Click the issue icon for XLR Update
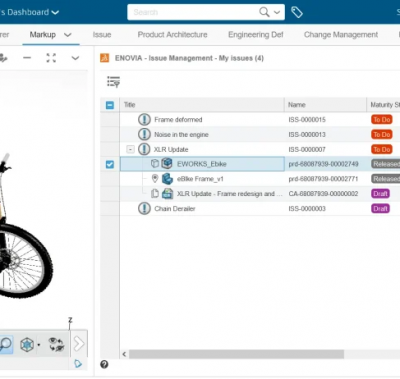This screenshot has height=379, width=400. (x=144, y=149)
